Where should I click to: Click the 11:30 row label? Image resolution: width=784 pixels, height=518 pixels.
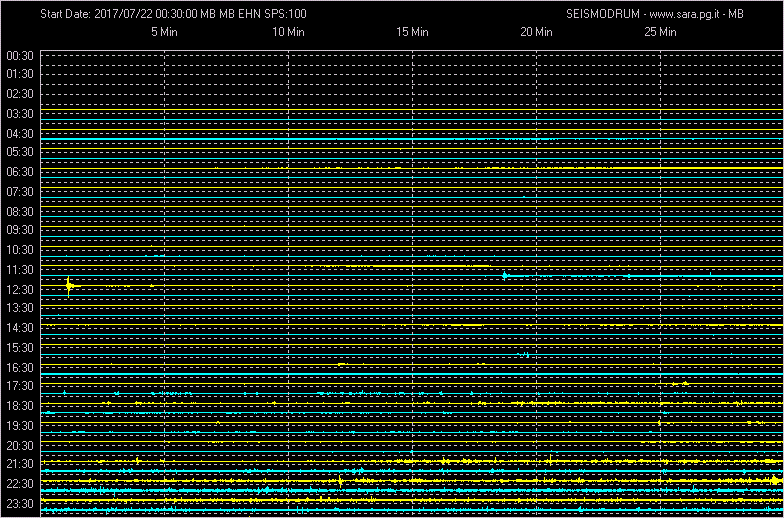21,270
